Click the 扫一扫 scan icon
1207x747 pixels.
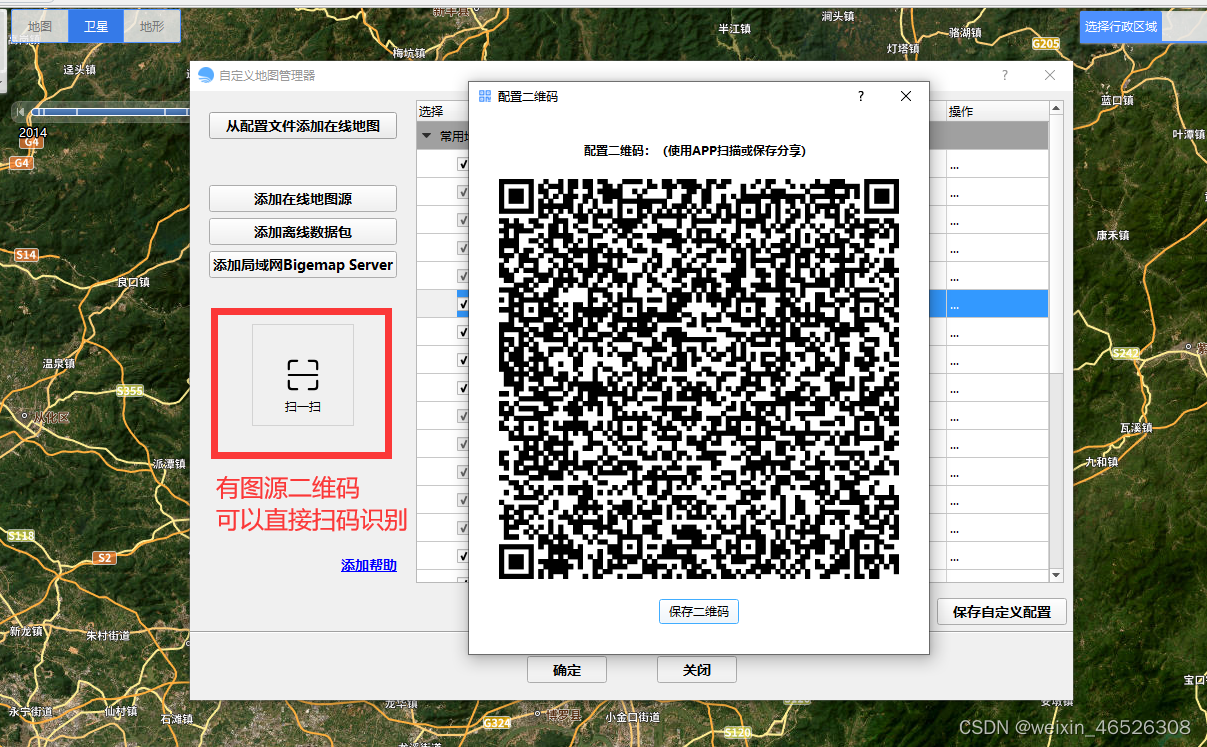[303, 374]
